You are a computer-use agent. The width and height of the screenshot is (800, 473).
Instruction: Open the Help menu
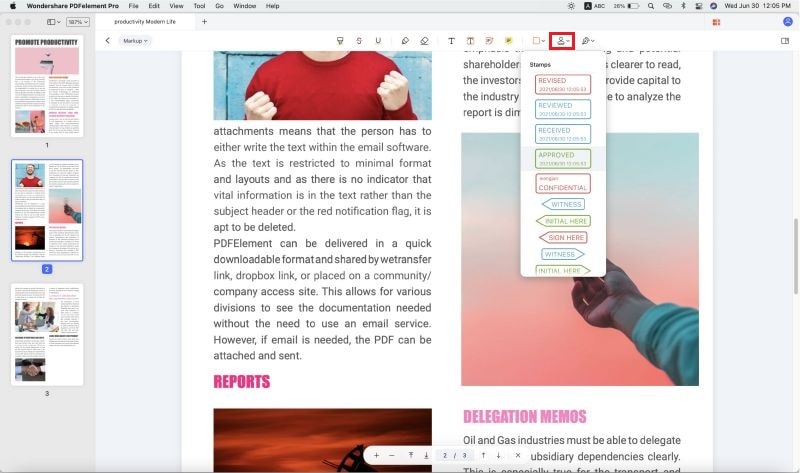pyautogui.click(x=272, y=6)
